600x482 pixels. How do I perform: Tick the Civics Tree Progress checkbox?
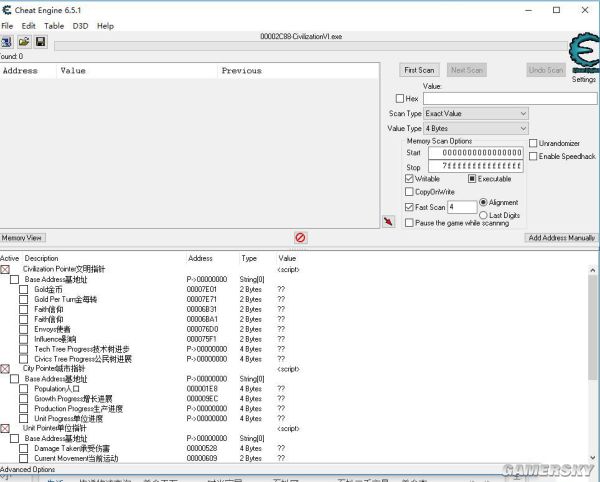[x=24, y=359]
